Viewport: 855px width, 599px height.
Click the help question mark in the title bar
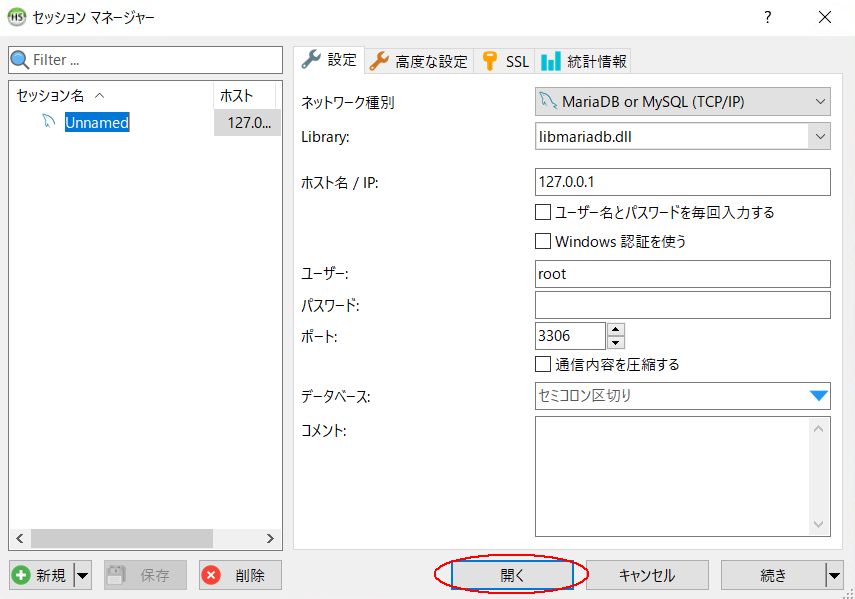point(768,17)
